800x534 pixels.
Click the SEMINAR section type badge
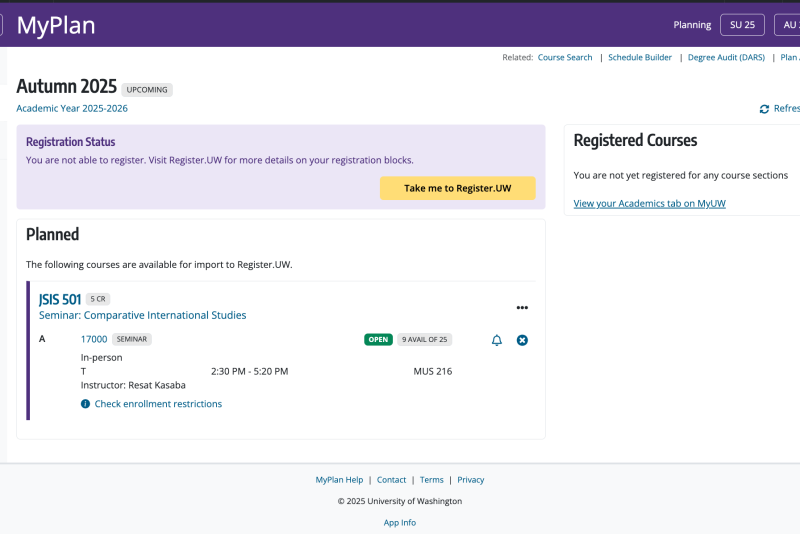coord(132,339)
